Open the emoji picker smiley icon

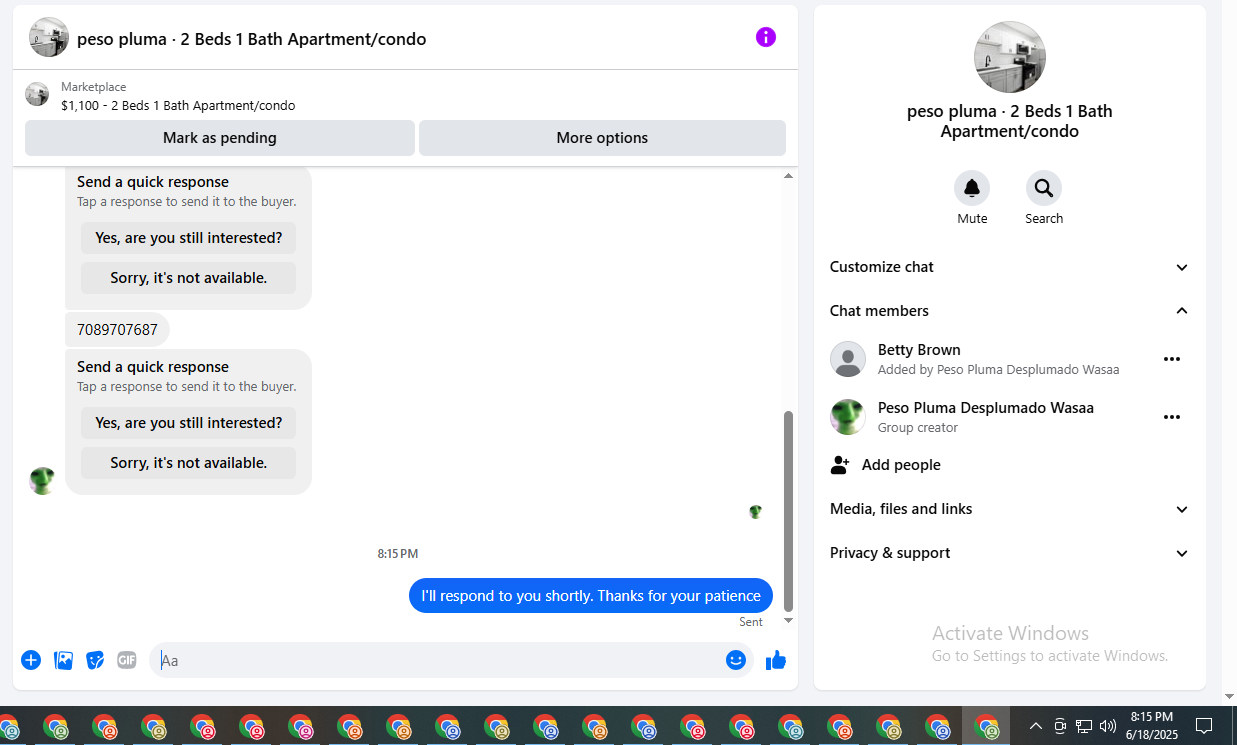[x=736, y=660]
